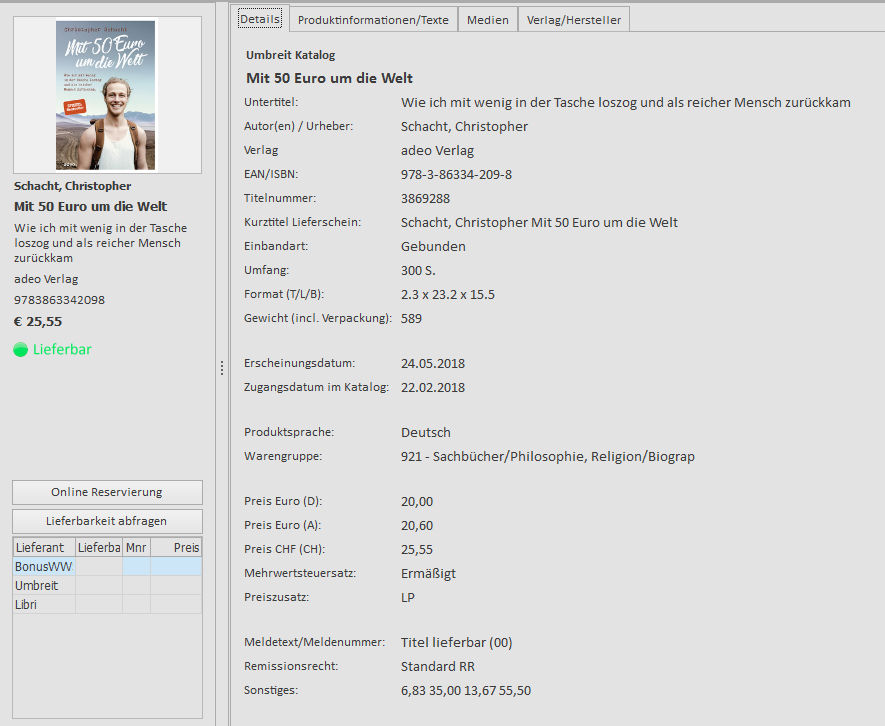The width and height of the screenshot is (885, 726).
Task: Go to the Medien tab
Action: click(x=488, y=20)
